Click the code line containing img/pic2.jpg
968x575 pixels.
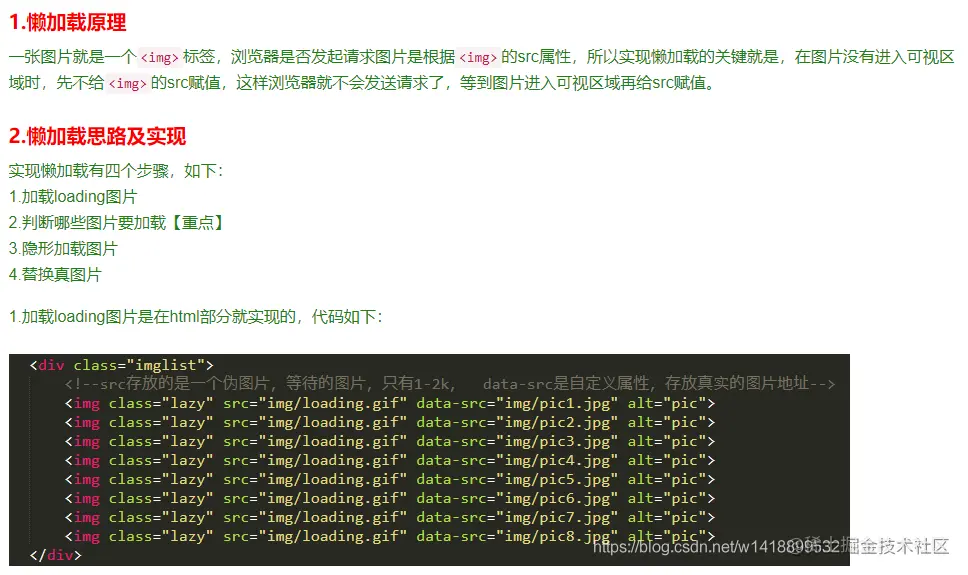click(x=390, y=422)
